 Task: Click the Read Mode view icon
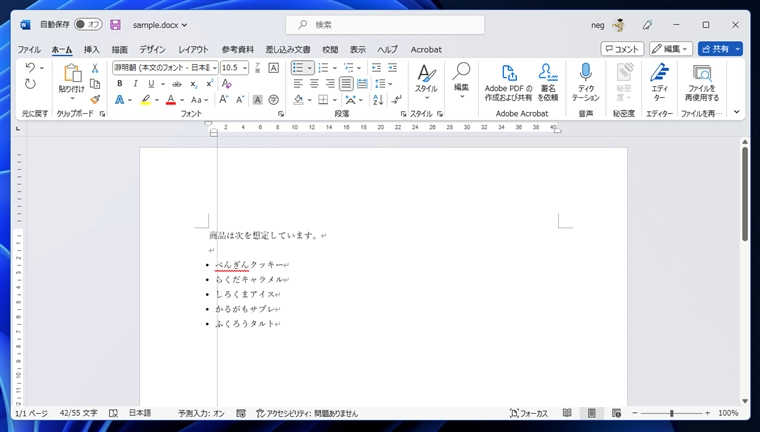click(567, 413)
